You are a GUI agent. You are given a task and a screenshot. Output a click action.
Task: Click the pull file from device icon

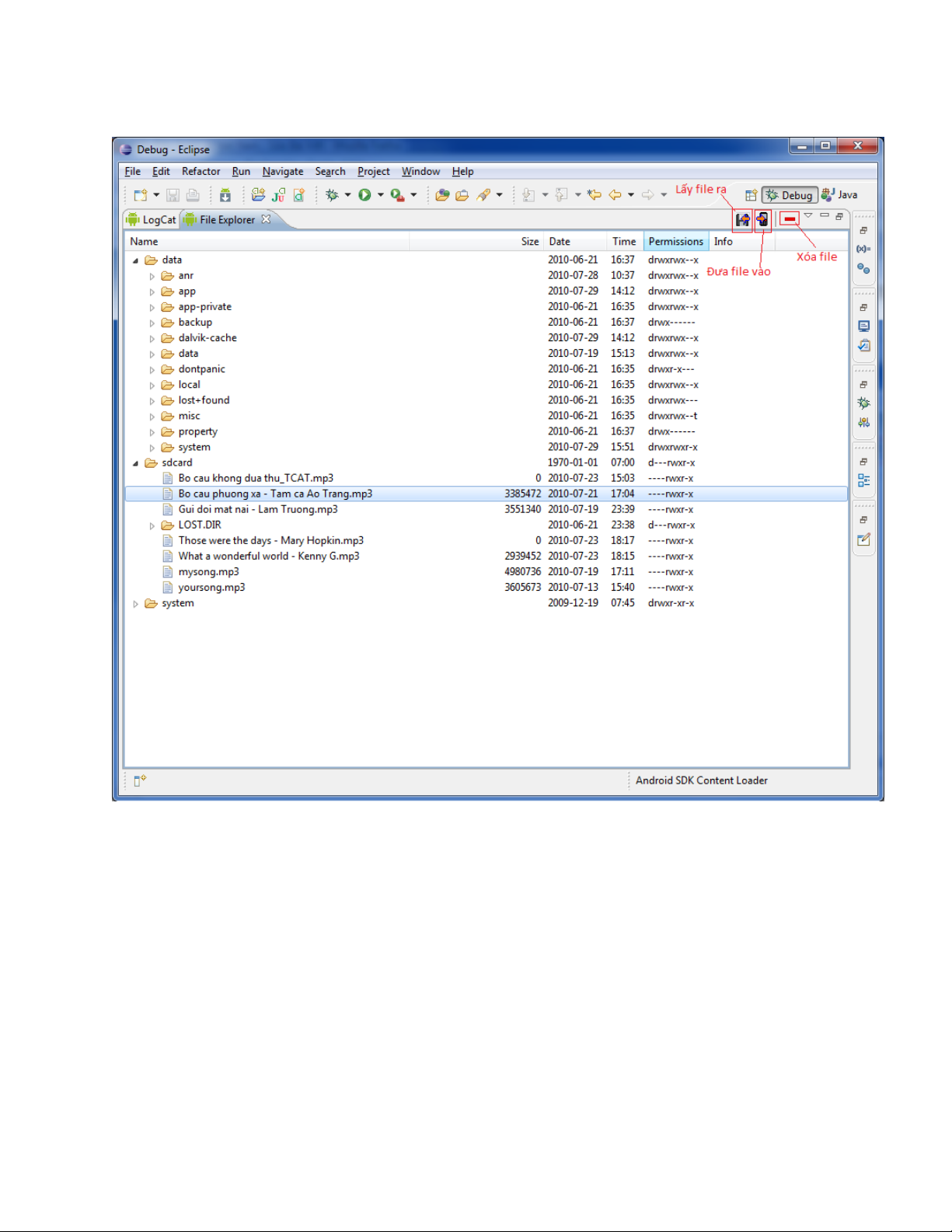tap(742, 220)
